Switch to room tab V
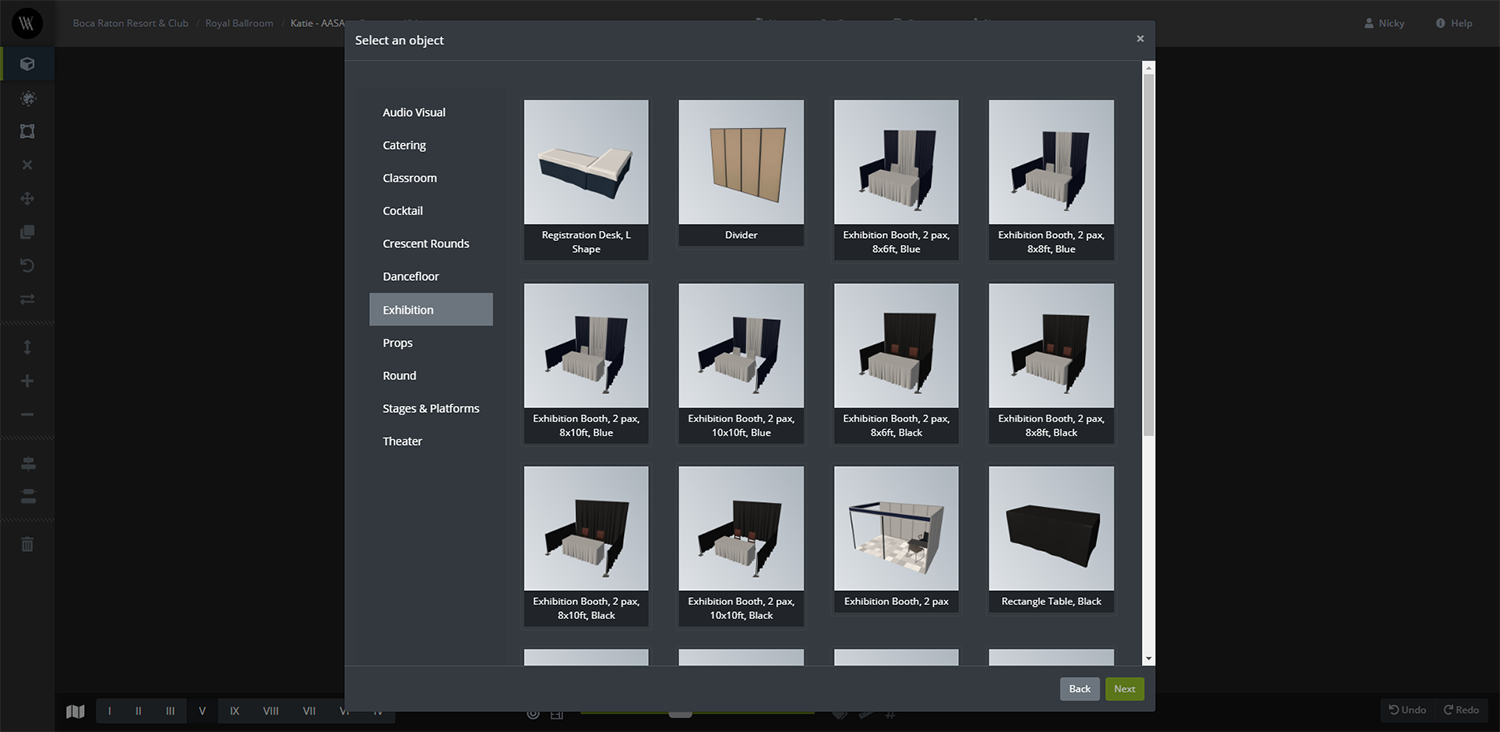1500x732 pixels. coord(202,711)
